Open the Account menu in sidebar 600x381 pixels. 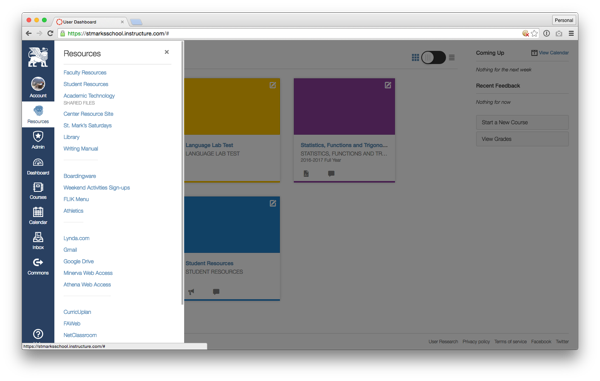coord(38,87)
